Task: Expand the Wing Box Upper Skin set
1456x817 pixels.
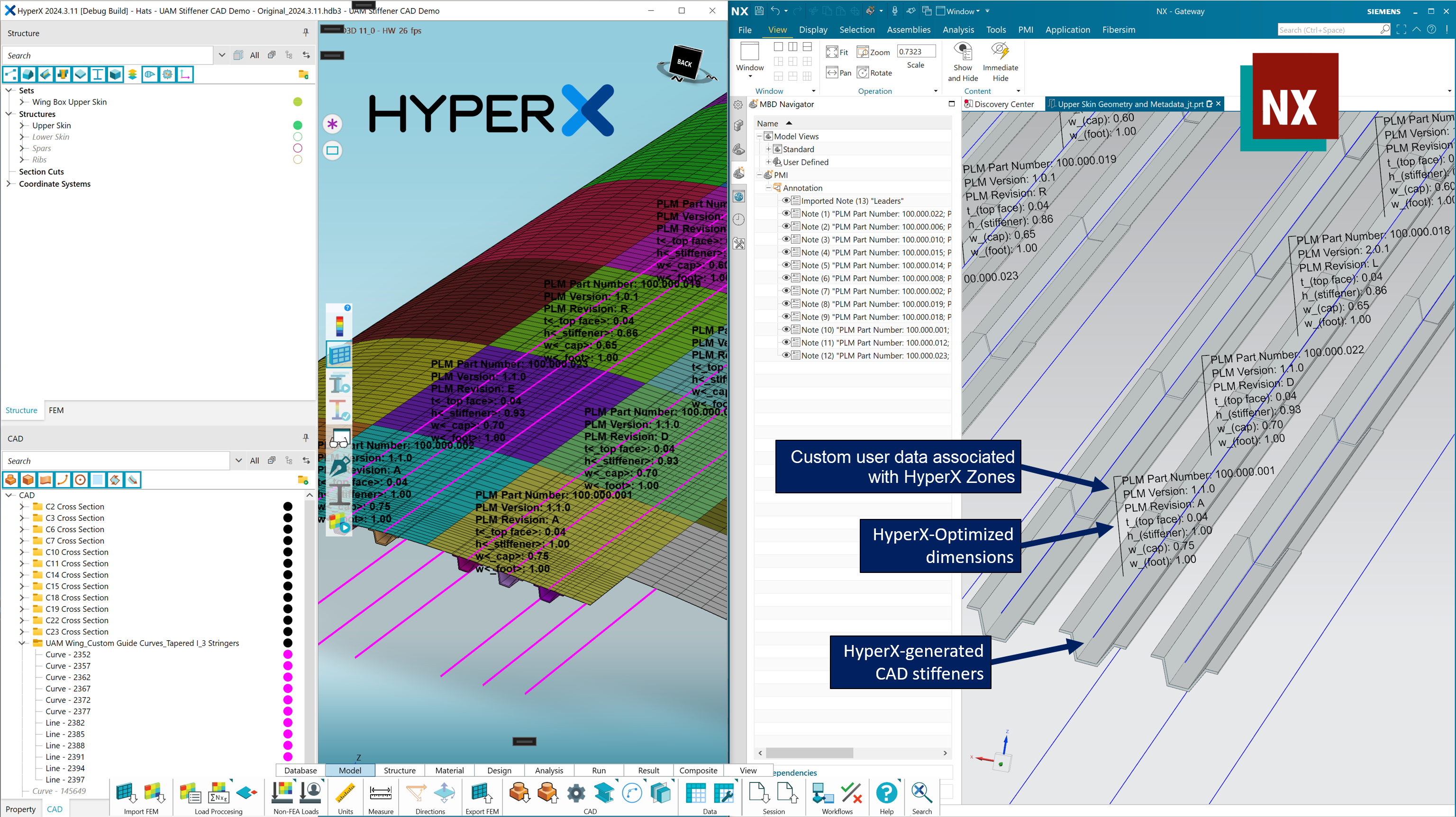Action: point(23,102)
